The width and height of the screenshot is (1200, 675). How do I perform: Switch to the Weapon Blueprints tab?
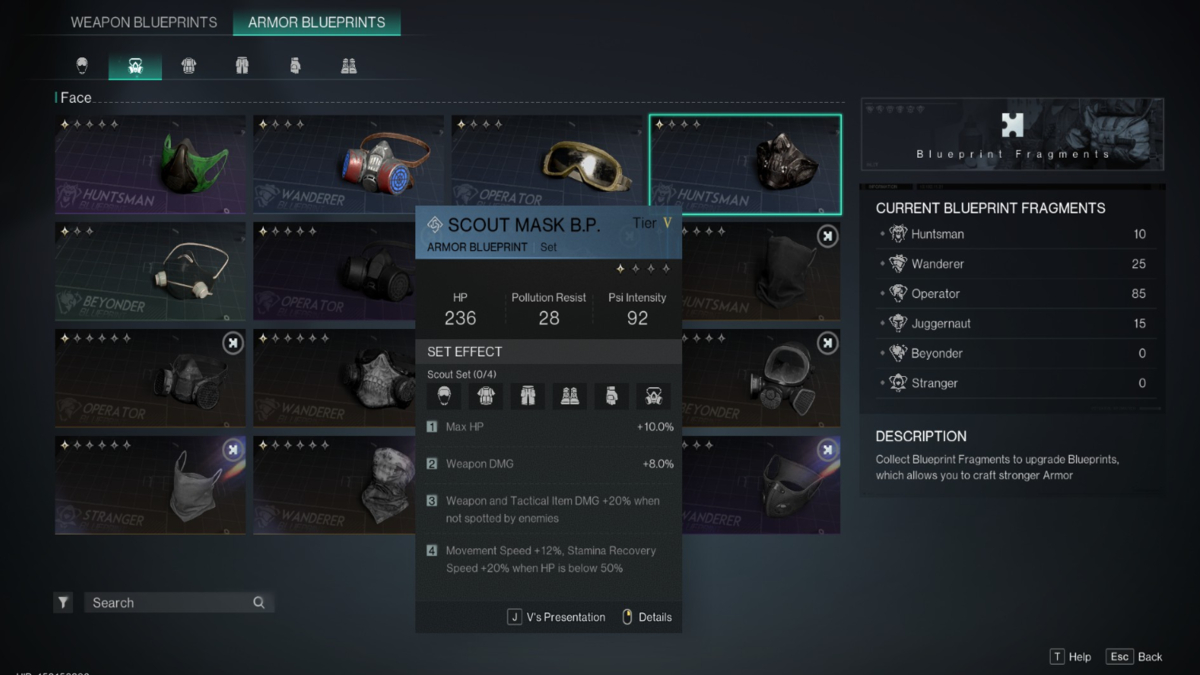pos(144,22)
